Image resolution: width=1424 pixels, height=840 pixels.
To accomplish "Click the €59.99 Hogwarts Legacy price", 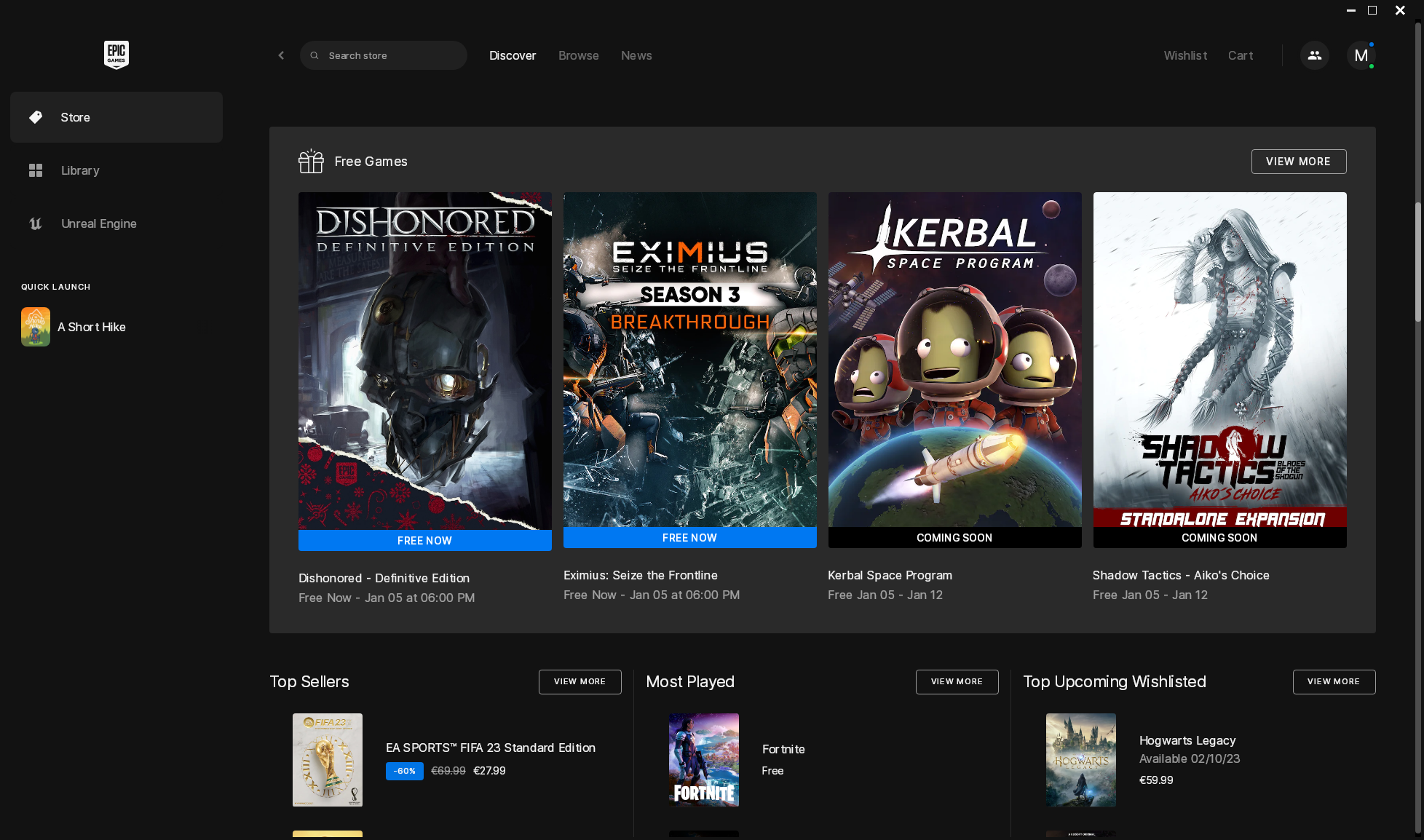I will point(1156,780).
